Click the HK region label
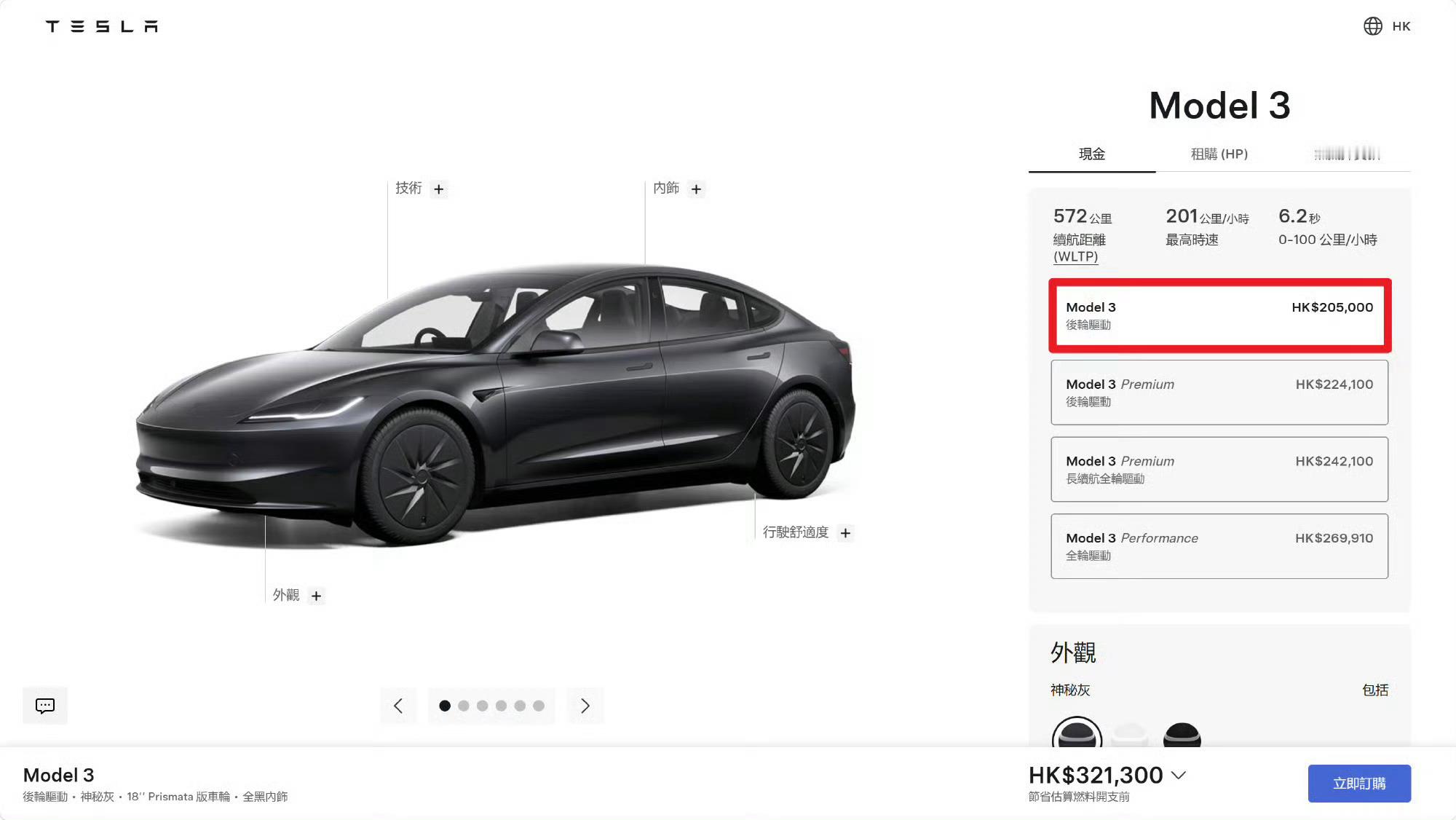 pos(1401,26)
